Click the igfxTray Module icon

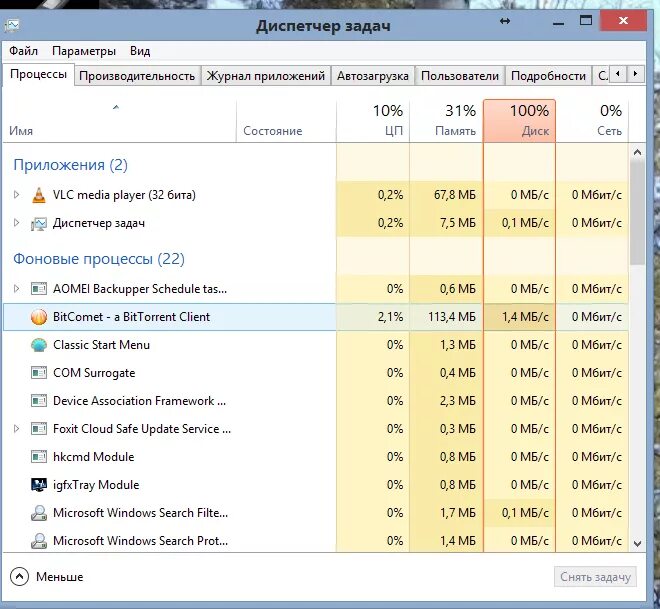coord(39,485)
